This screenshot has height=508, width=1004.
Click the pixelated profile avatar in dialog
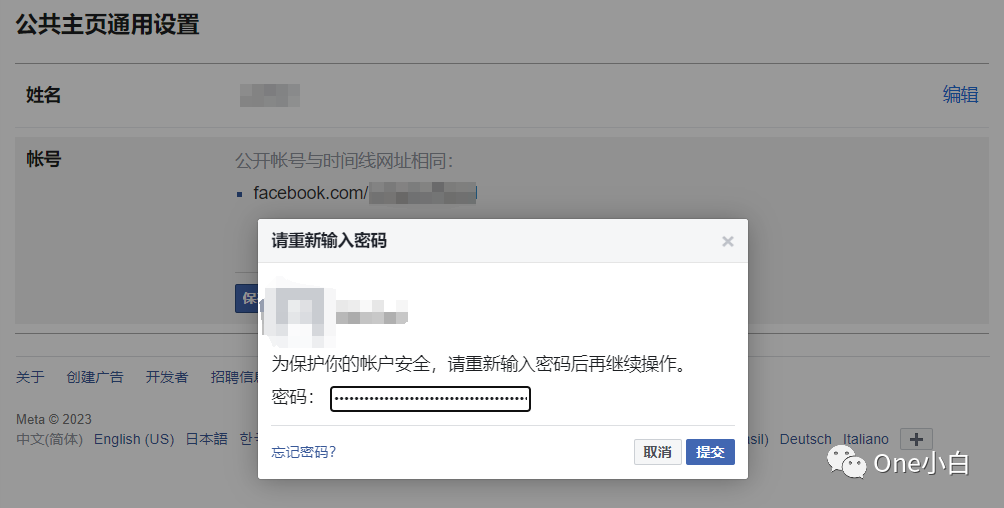tap(300, 310)
